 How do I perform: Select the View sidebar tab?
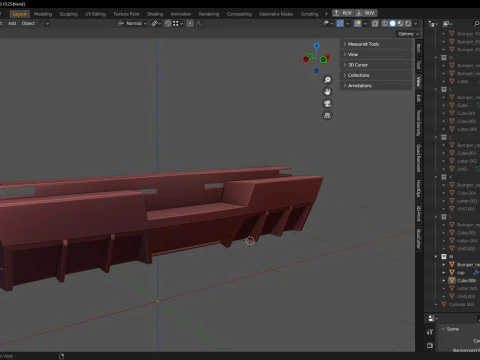pyautogui.click(x=419, y=81)
